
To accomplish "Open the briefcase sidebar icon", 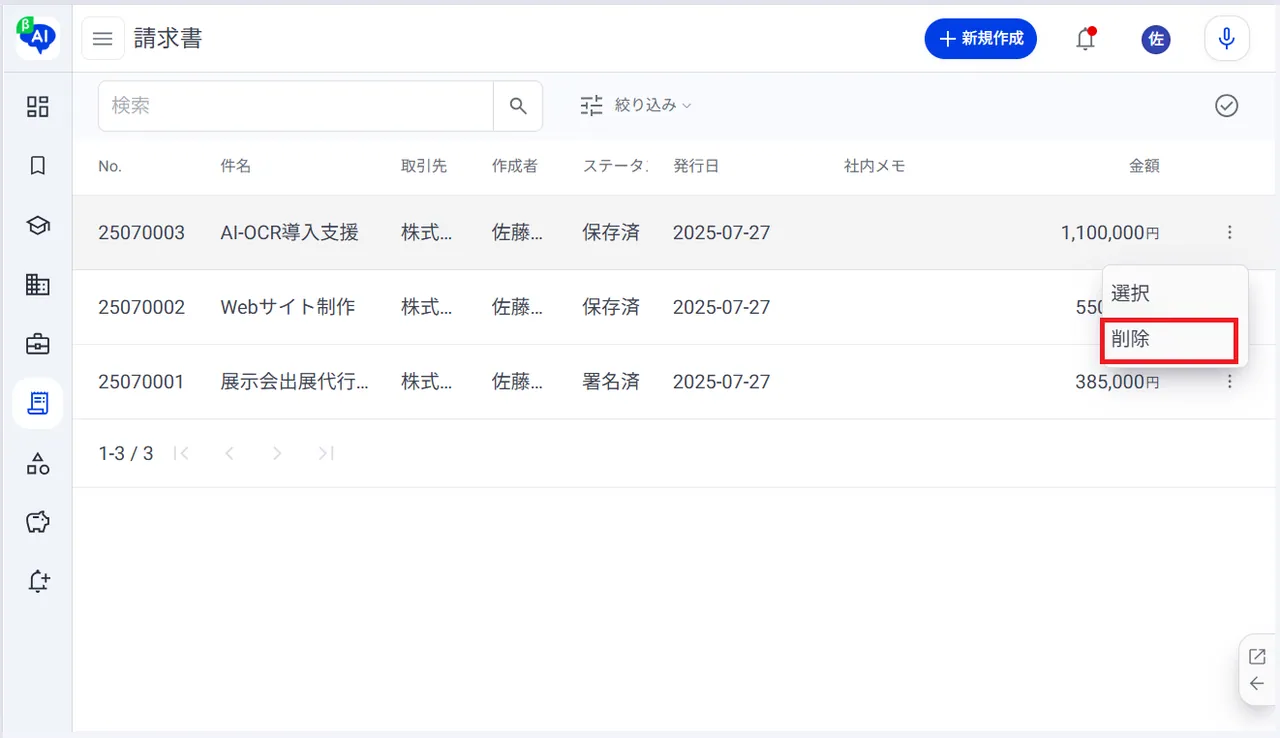I will (x=38, y=344).
